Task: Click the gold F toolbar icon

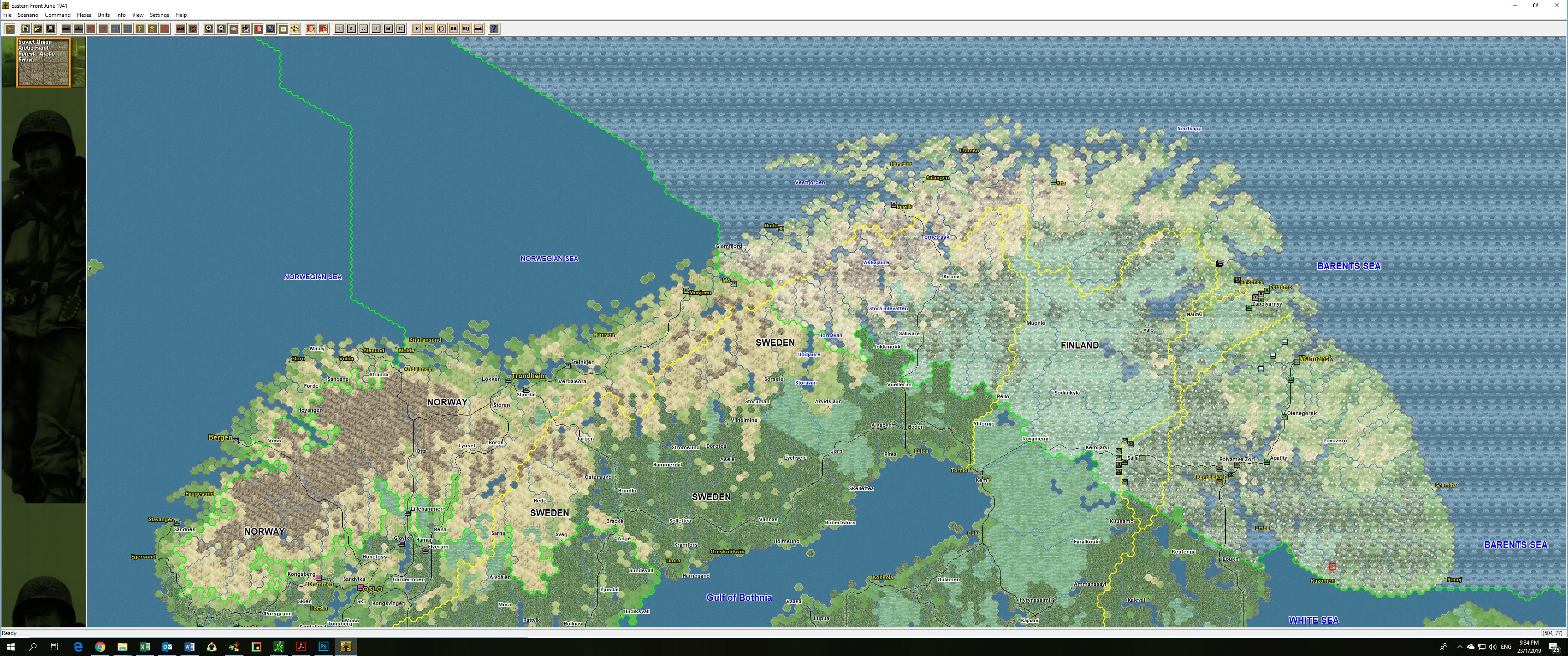Action: 140,29
